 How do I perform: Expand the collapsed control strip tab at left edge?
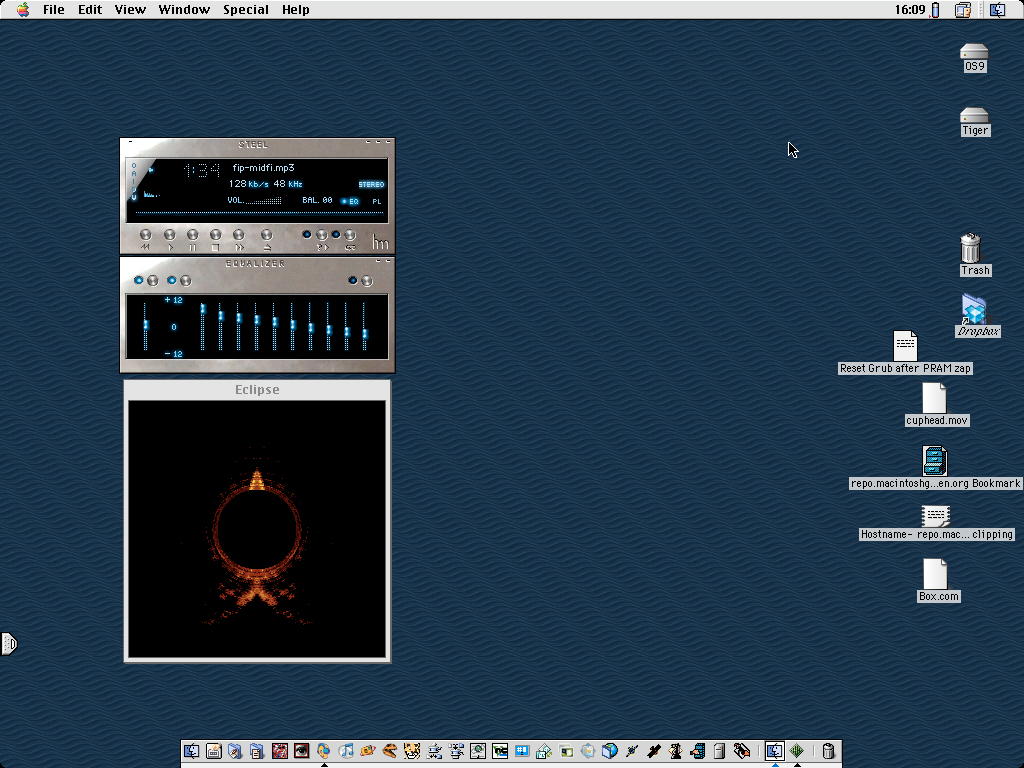[8, 644]
